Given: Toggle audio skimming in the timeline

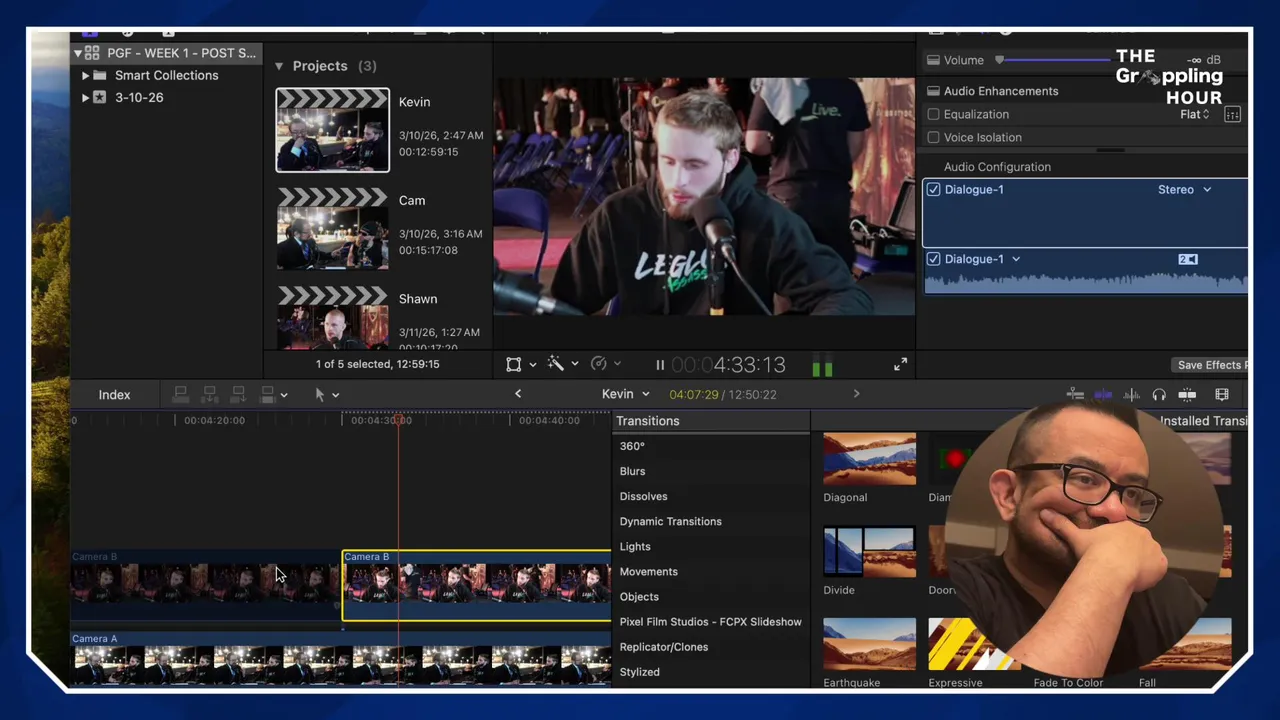Looking at the screenshot, I should 1131,395.
